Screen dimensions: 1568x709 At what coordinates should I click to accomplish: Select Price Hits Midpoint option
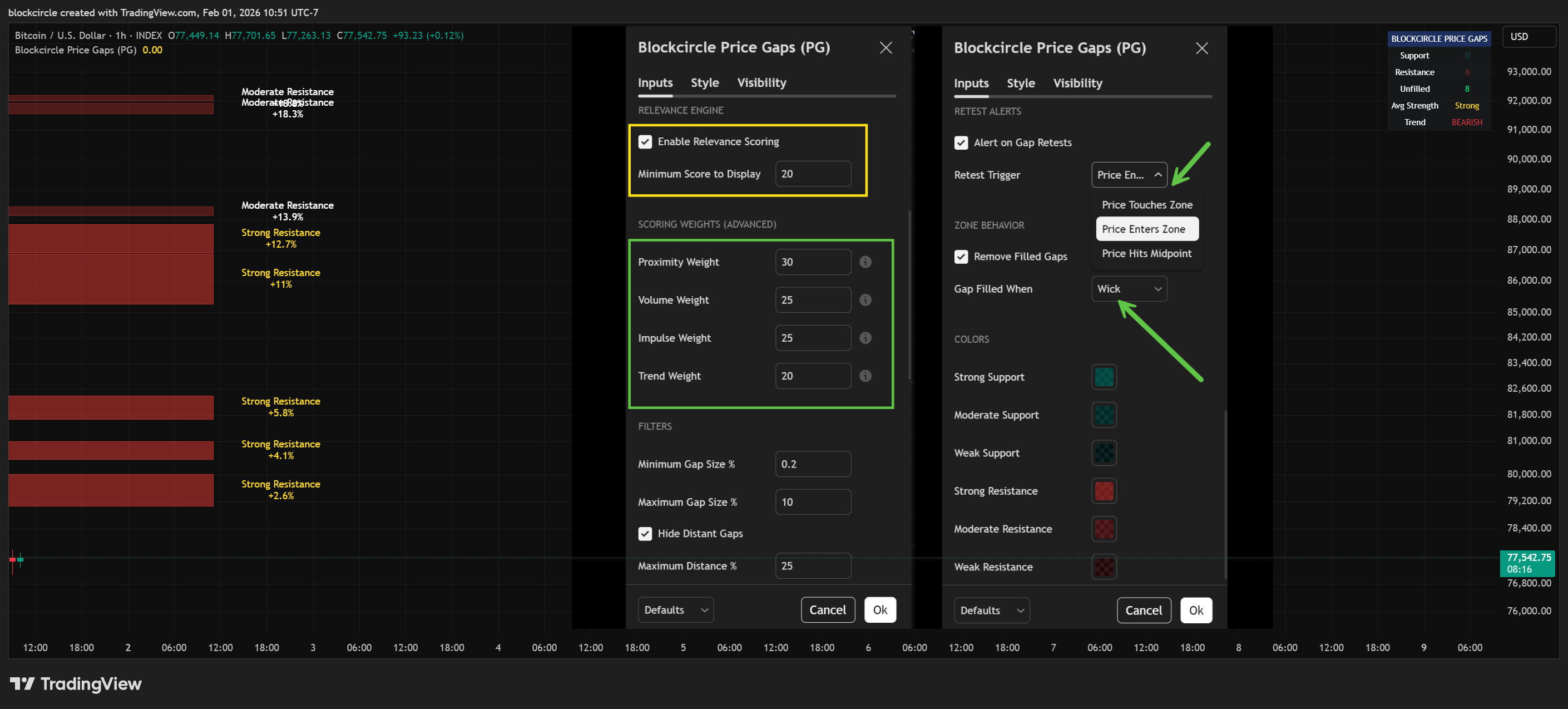point(1147,253)
